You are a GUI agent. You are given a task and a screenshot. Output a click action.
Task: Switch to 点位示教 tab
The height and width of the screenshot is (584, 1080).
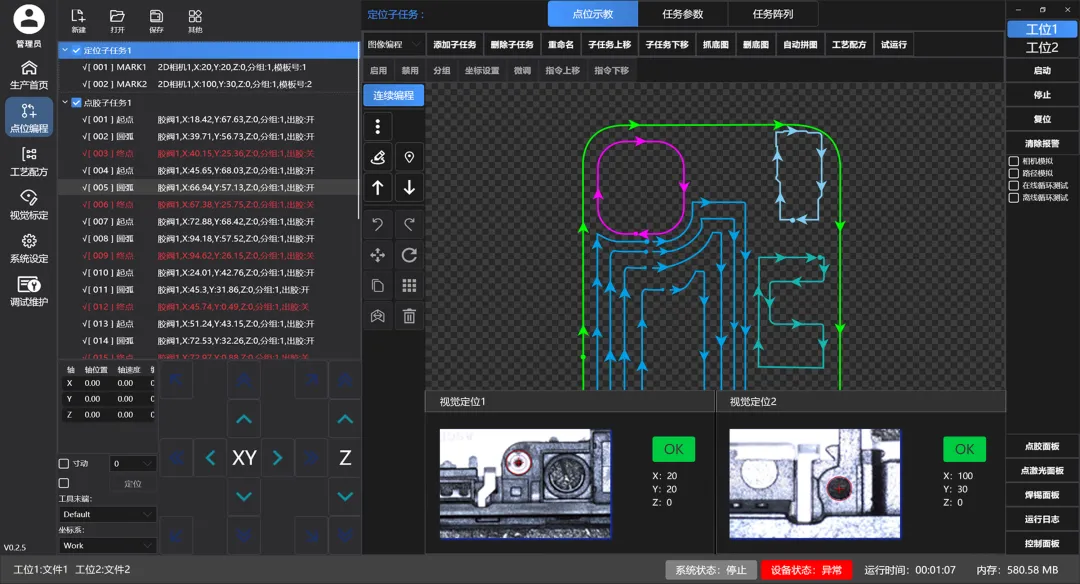[x=593, y=14]
